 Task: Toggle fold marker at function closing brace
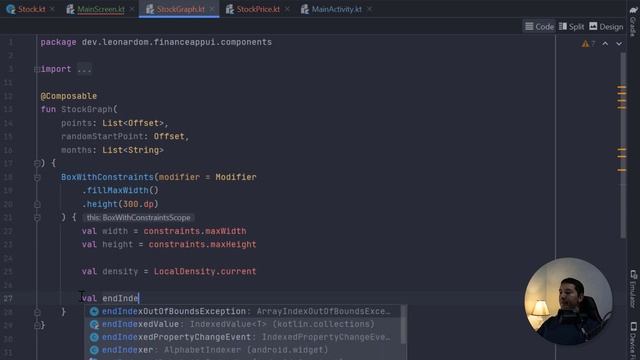(37, 325)
